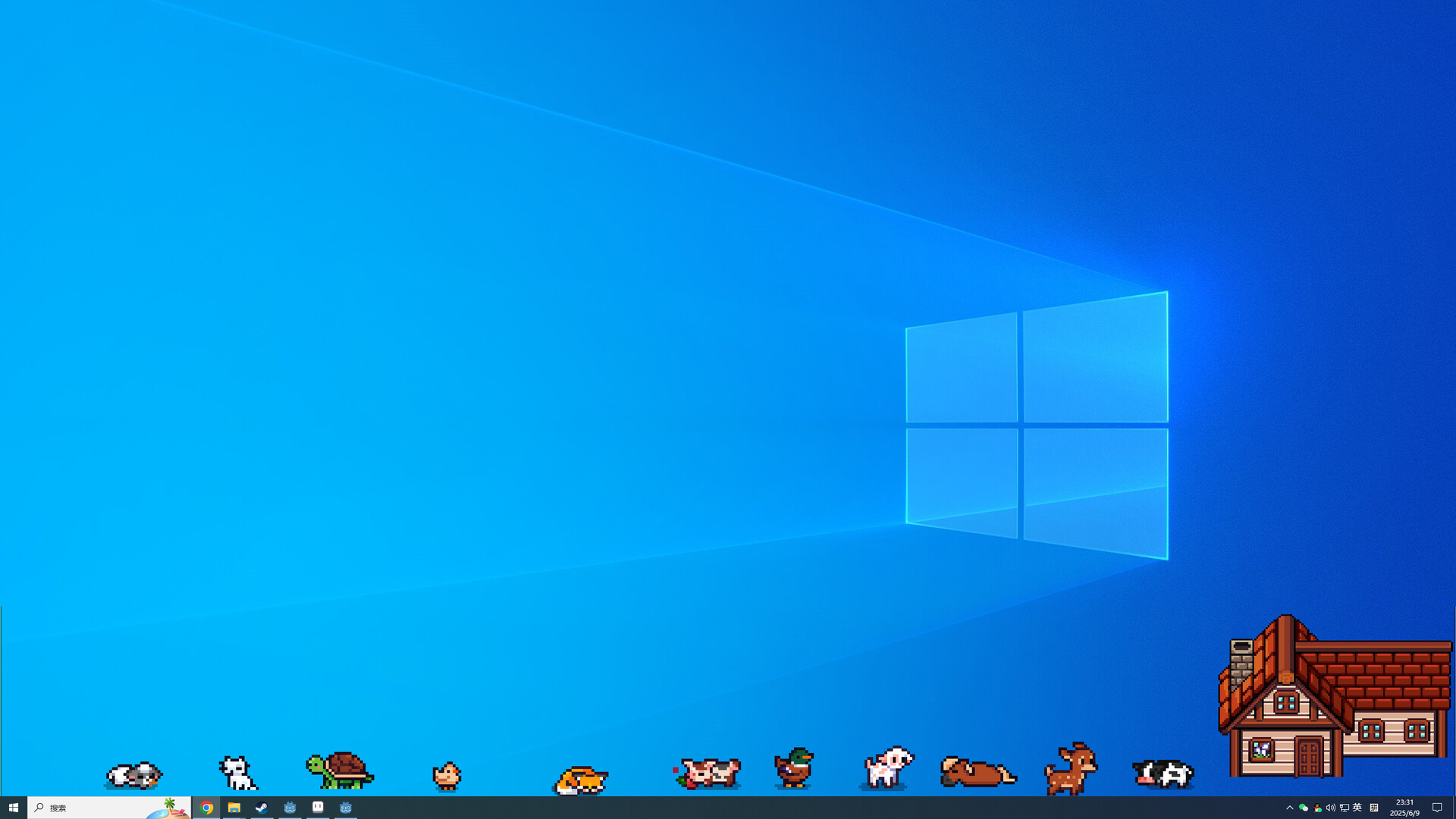This screenshot has height=819, width=1456.
Task: Click the sleeping orange fox
Action: coord(581,780)
